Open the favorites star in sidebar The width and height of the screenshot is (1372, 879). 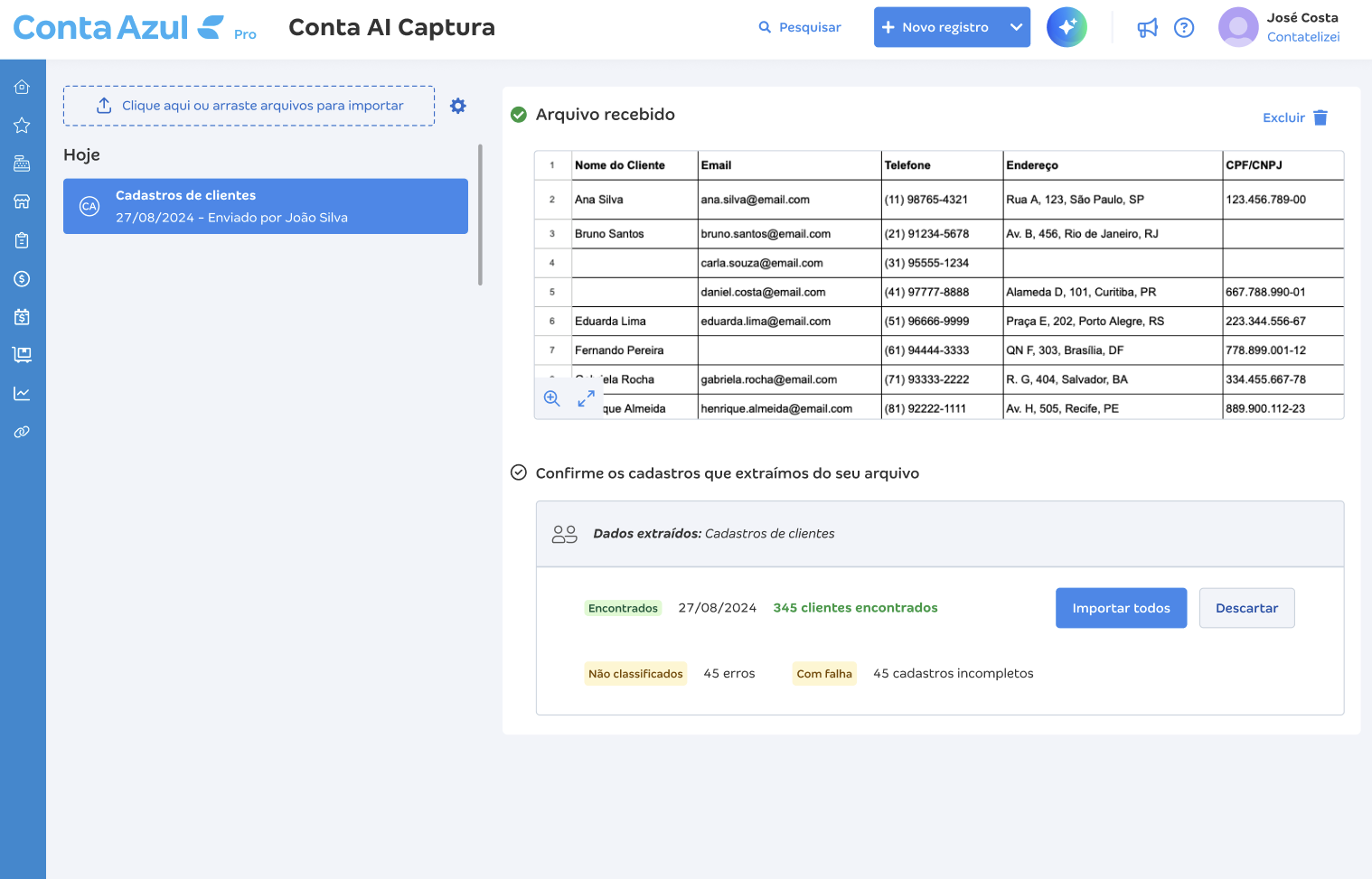[22, 126]
